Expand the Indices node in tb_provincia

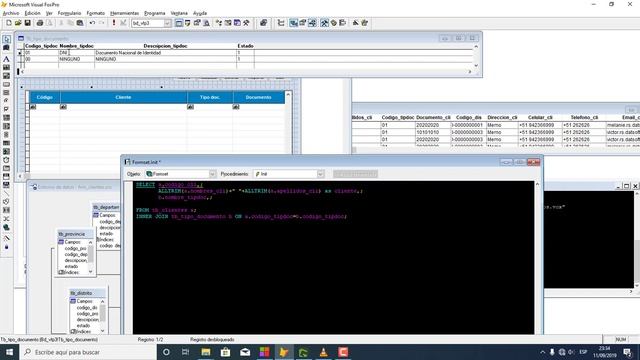61,272
